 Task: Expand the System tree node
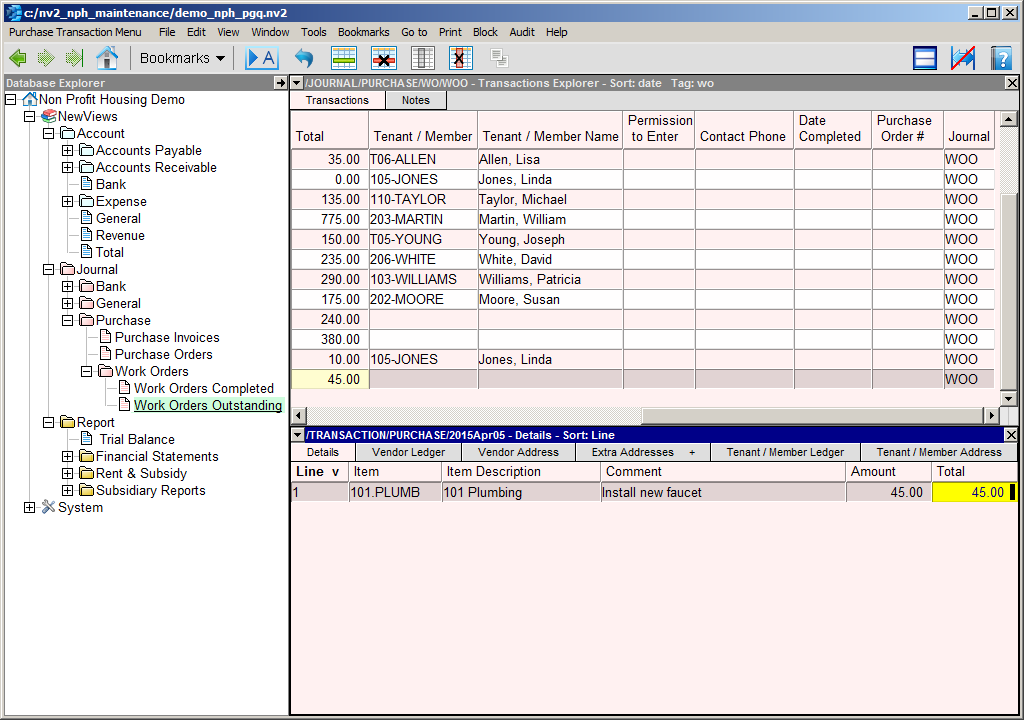coord(30,508)
